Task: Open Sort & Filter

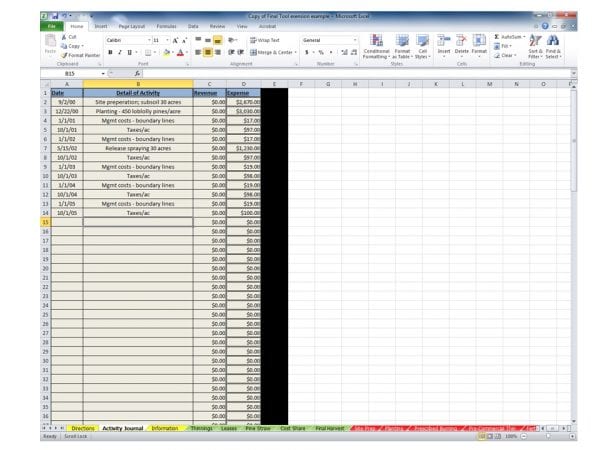Action: pyautogui.click(x=534, y=46)
